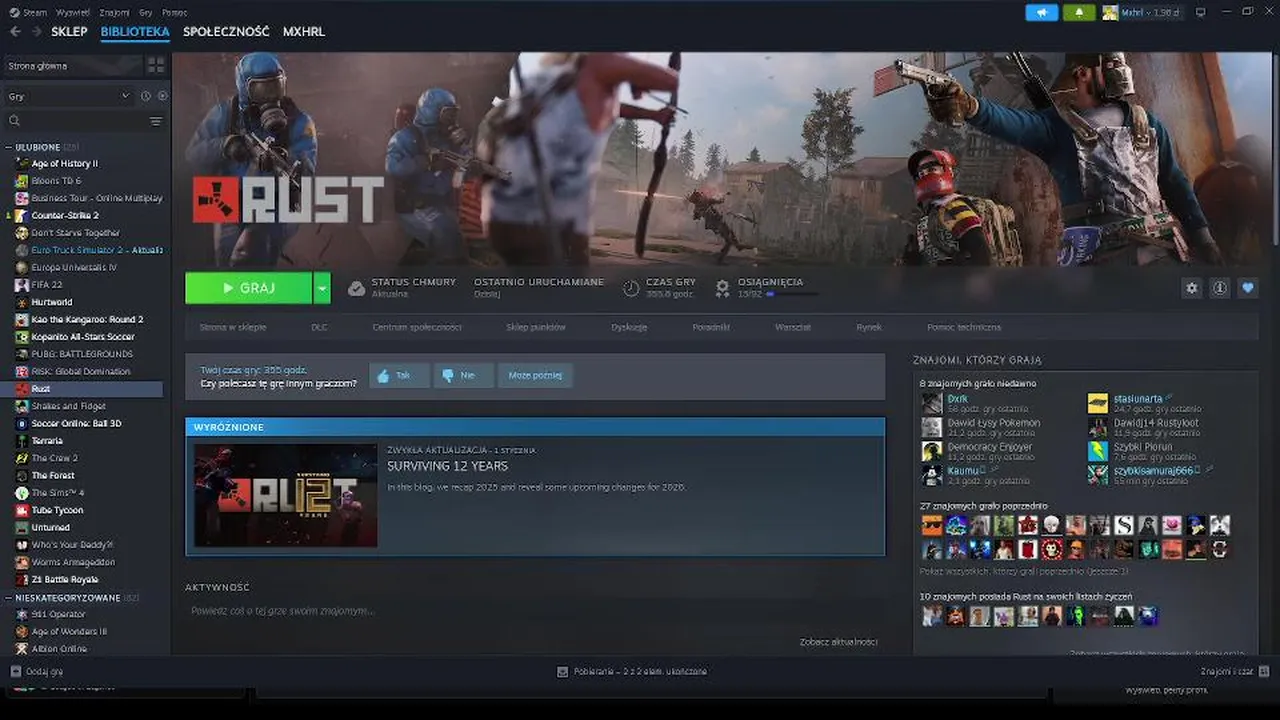Open the Pomoc menu
The image size is (1280, 720).
pyautogui.click(x=174, y=12)
